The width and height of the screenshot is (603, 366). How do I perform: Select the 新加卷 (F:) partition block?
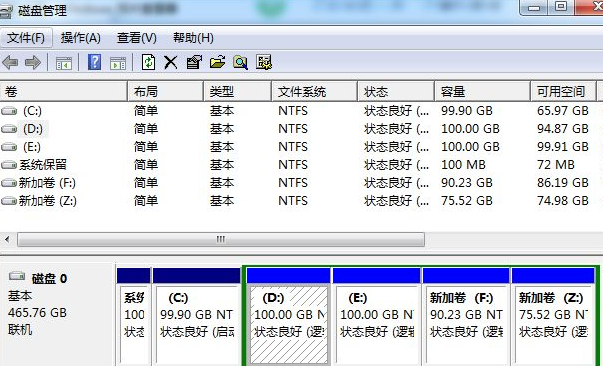pos(466,316)
